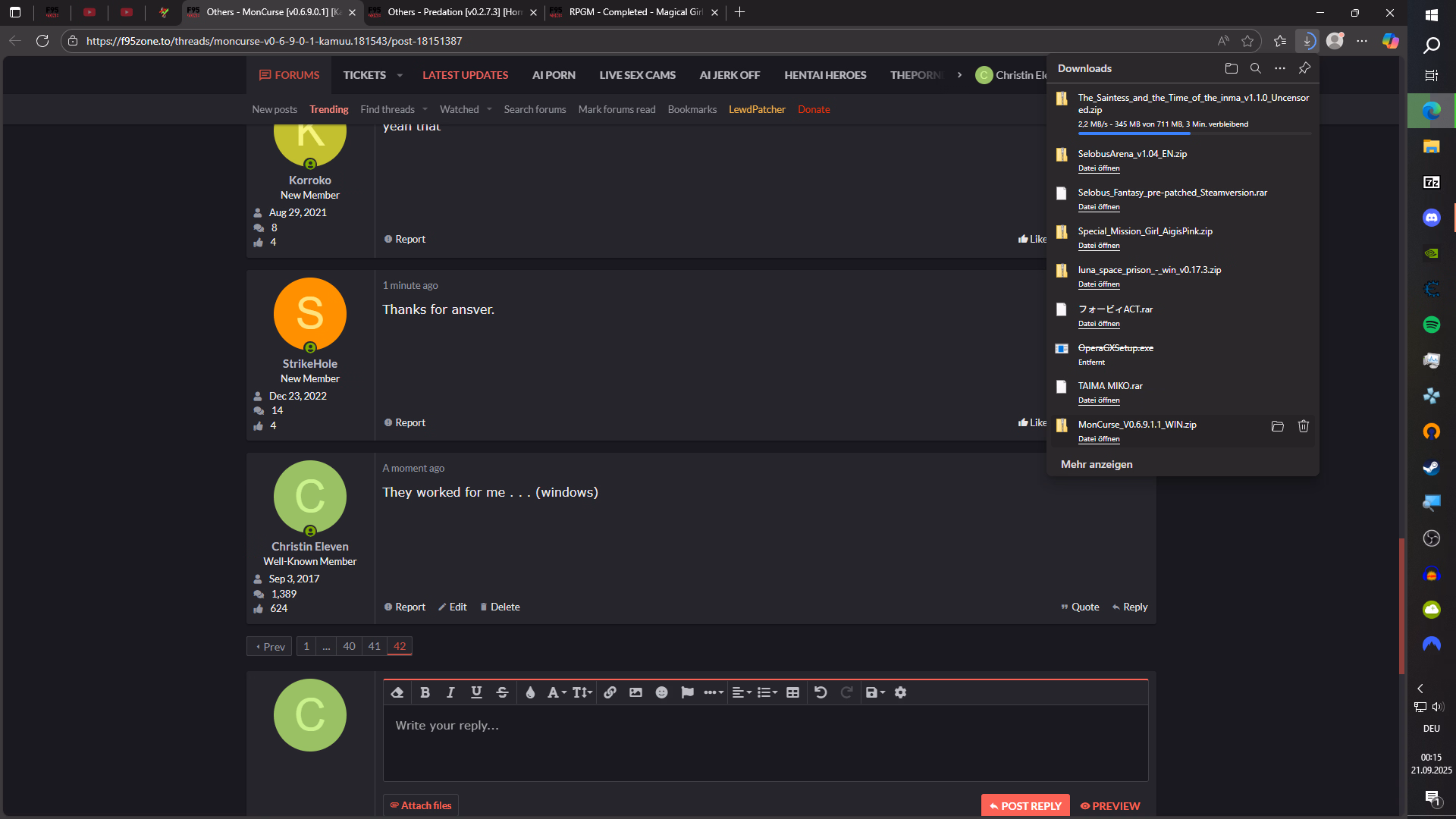The height and width of the screenshot is (819, 1456).
Task: Toggle italic formatting in reply editor
Action: (x=450, y=692)
